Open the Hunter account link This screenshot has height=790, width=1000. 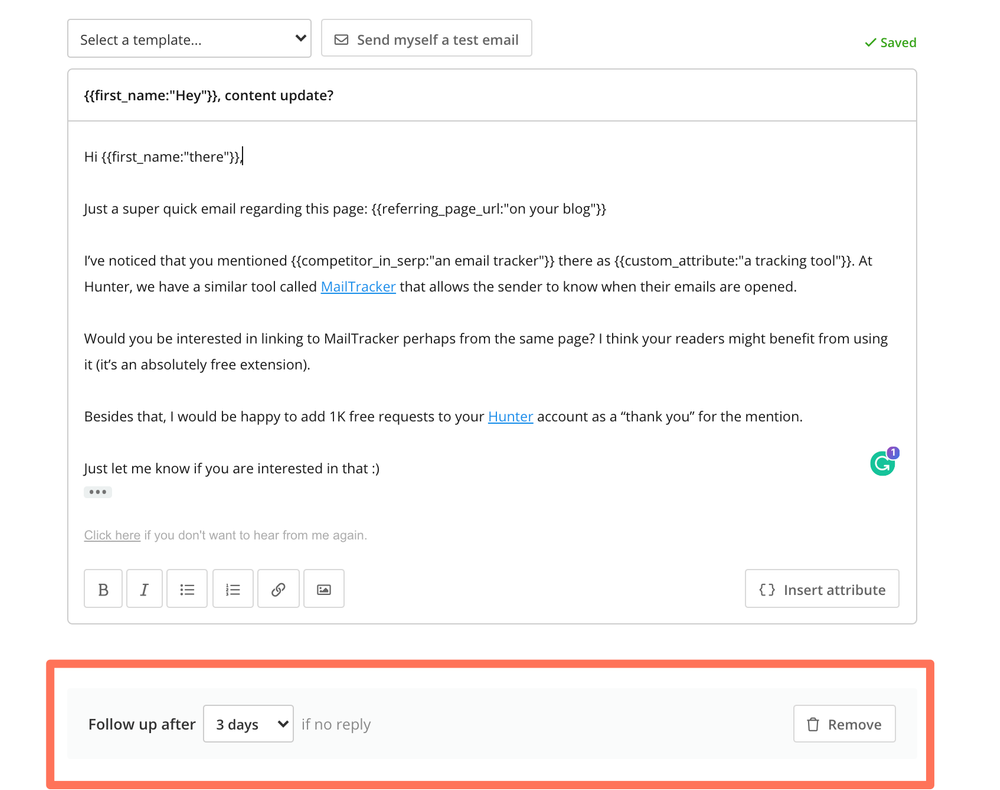510,416
